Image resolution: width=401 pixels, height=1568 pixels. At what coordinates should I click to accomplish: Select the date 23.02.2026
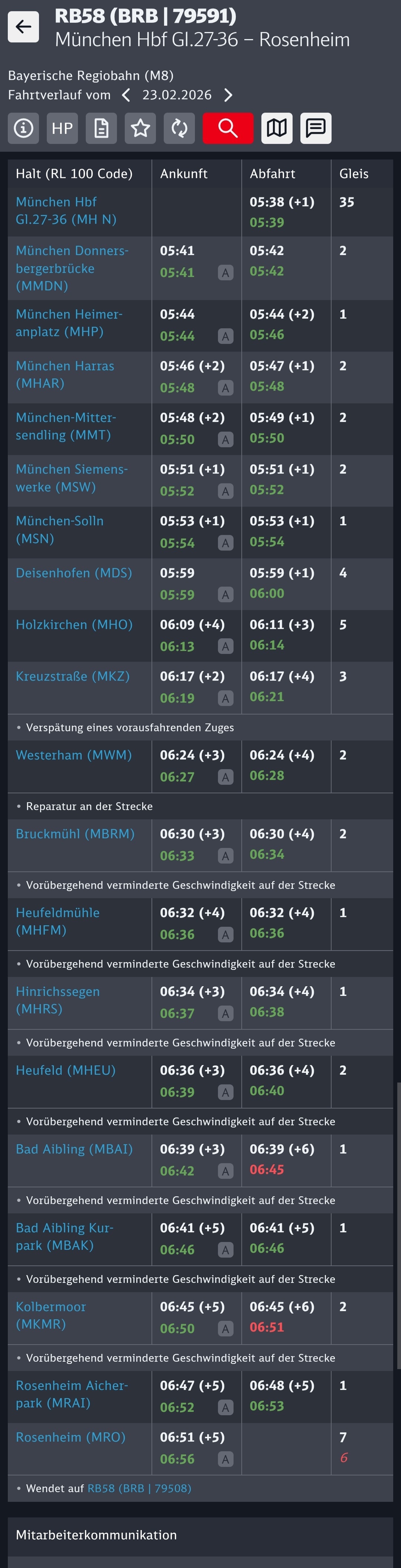177,95
